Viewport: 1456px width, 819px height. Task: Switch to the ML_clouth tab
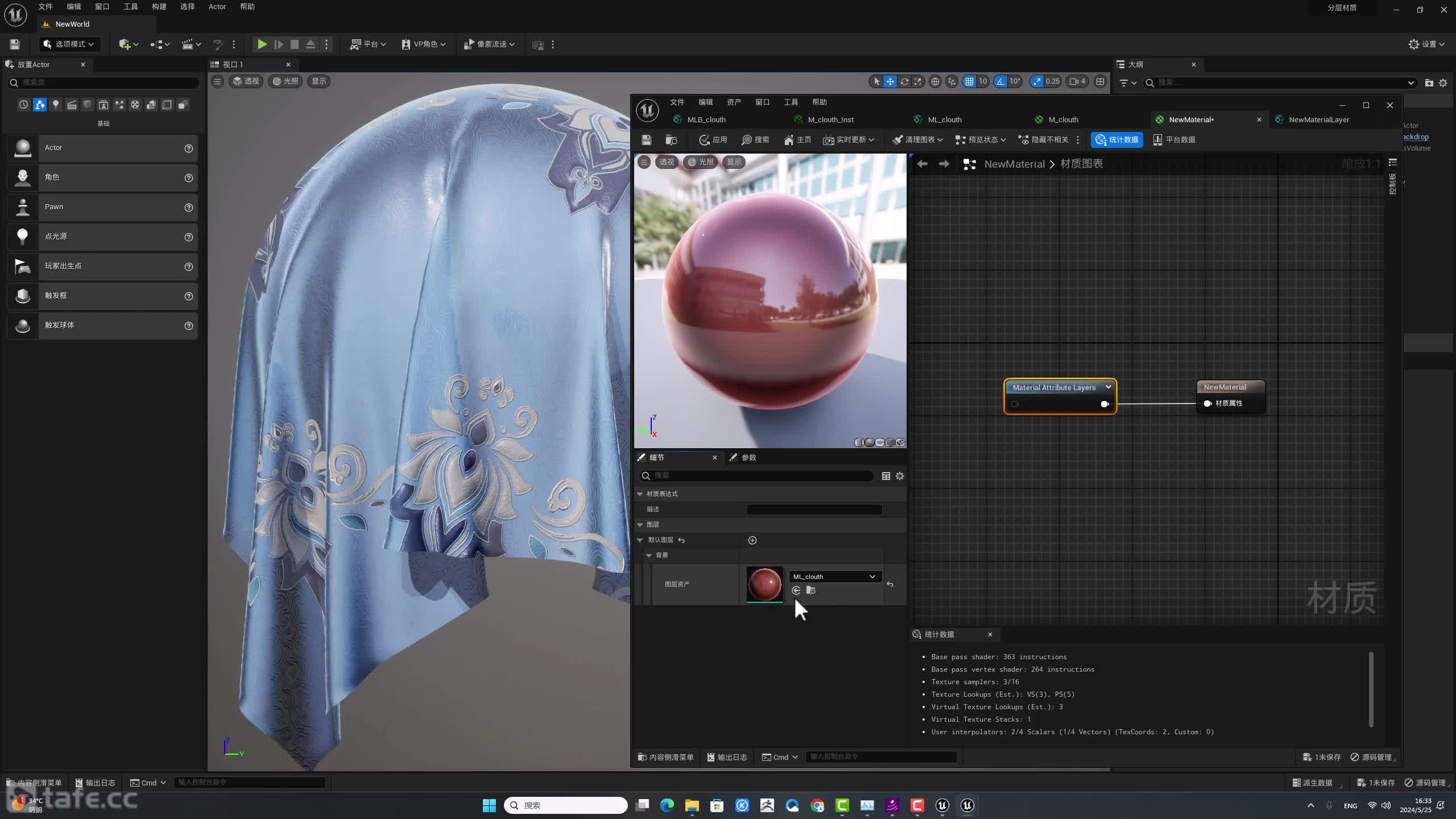[x=945, y=119]
